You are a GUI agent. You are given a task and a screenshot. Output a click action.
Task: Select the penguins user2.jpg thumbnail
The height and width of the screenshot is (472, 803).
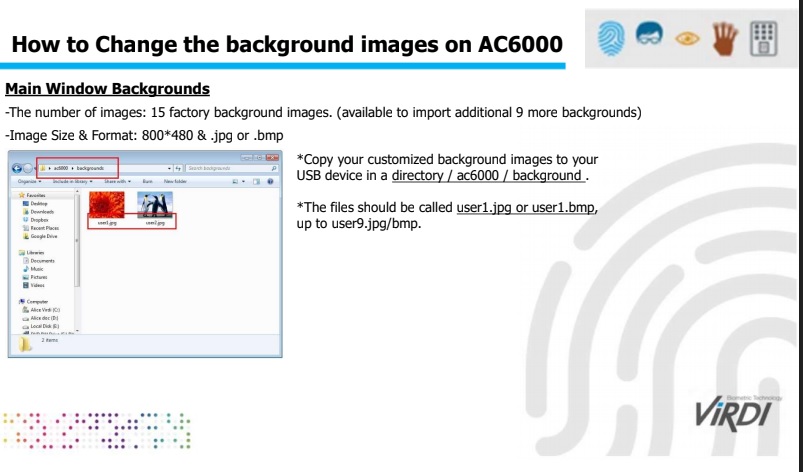click(155, 205)
